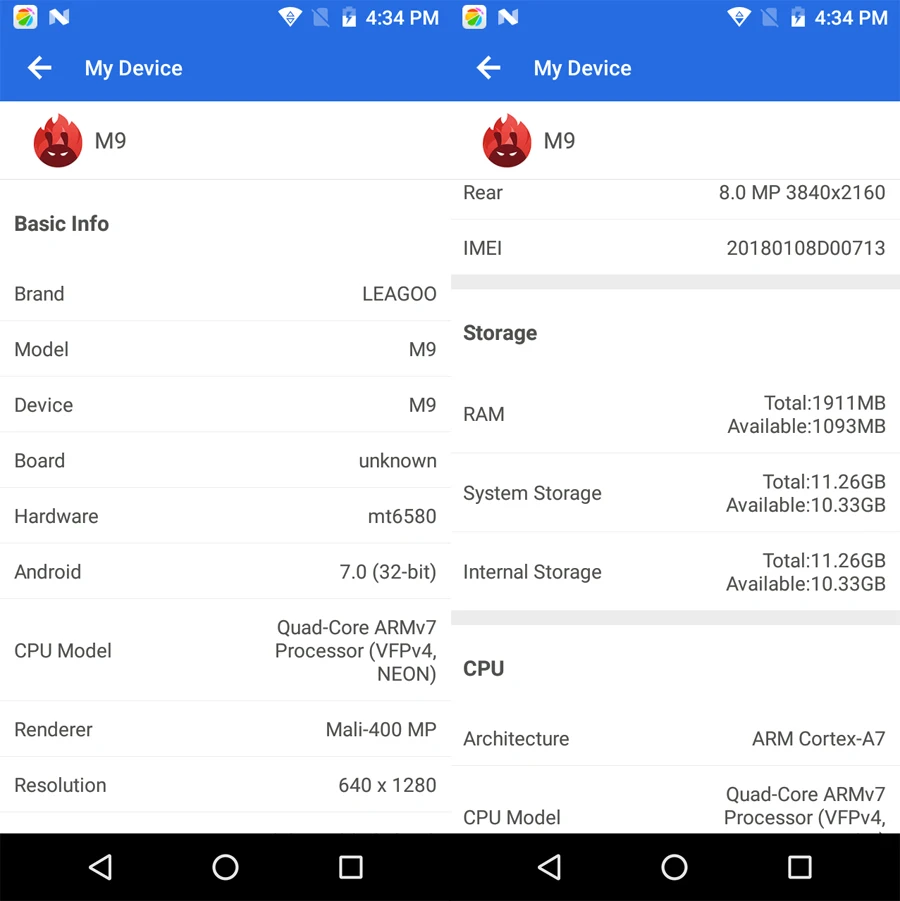Select CPU Model row under Basic Info

(x=225, y=650)
